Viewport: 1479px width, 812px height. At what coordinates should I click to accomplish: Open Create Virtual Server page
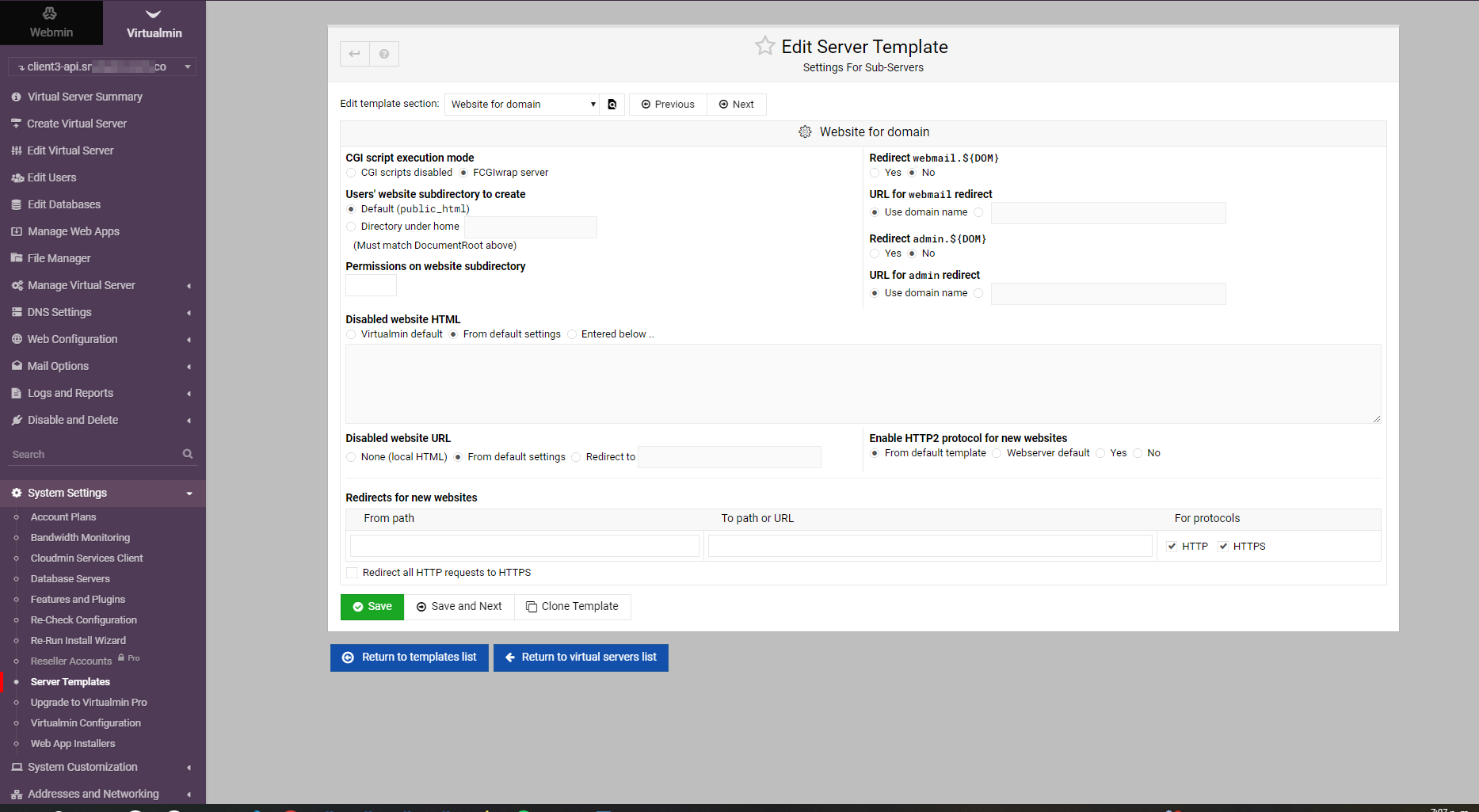76,123
